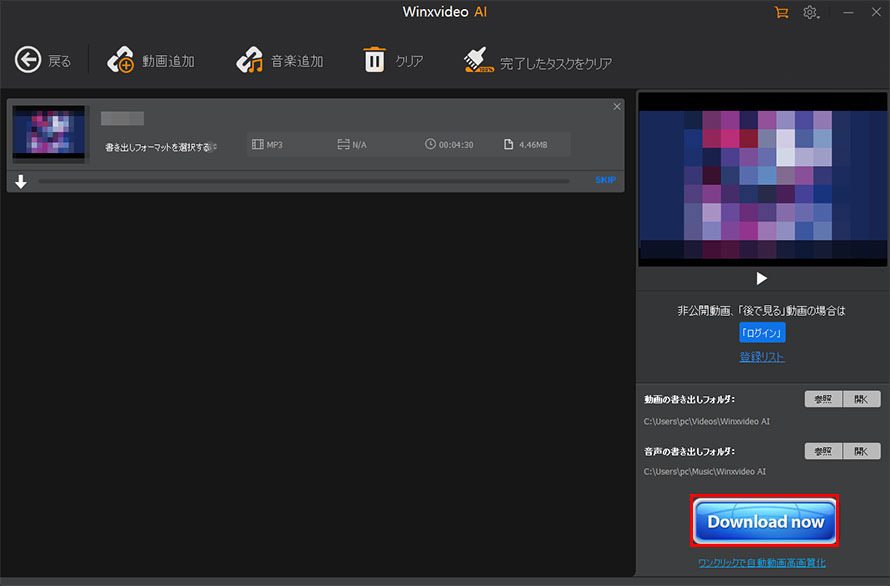Browse audio output folder with 参照
This screenshot has width=890, height=586.
[824, 451]
